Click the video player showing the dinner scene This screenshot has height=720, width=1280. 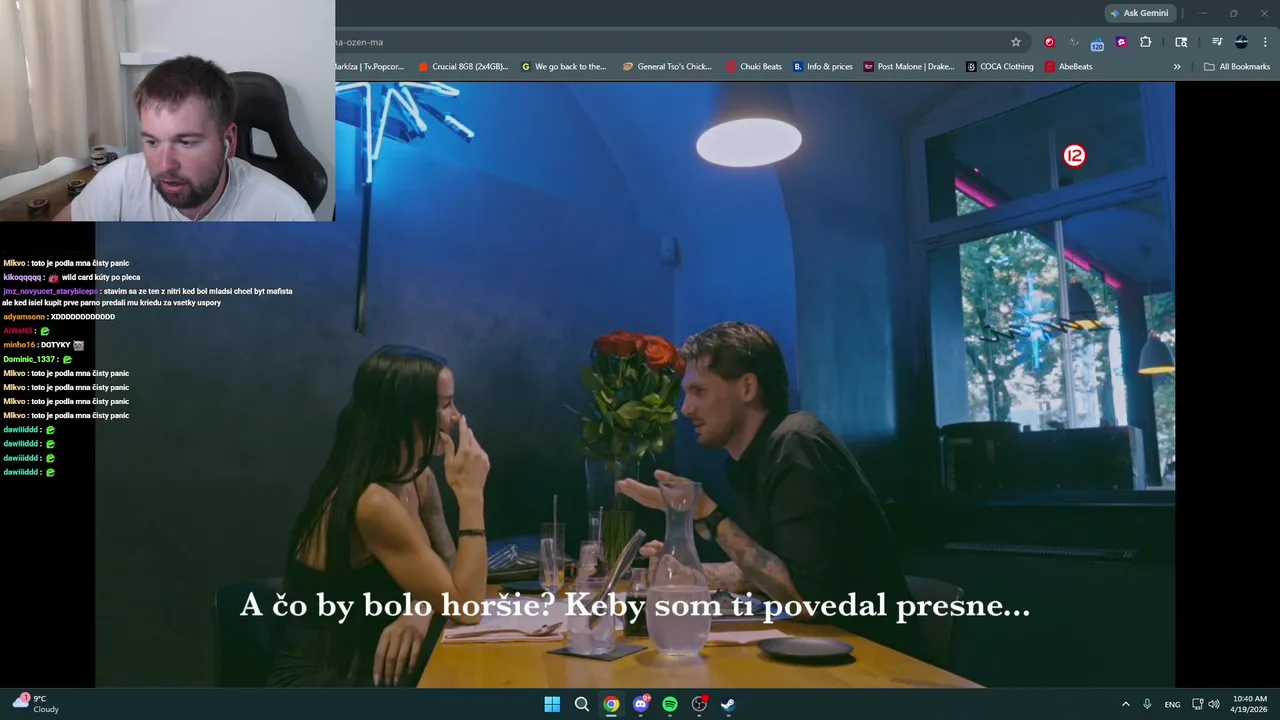click(635, 385)
